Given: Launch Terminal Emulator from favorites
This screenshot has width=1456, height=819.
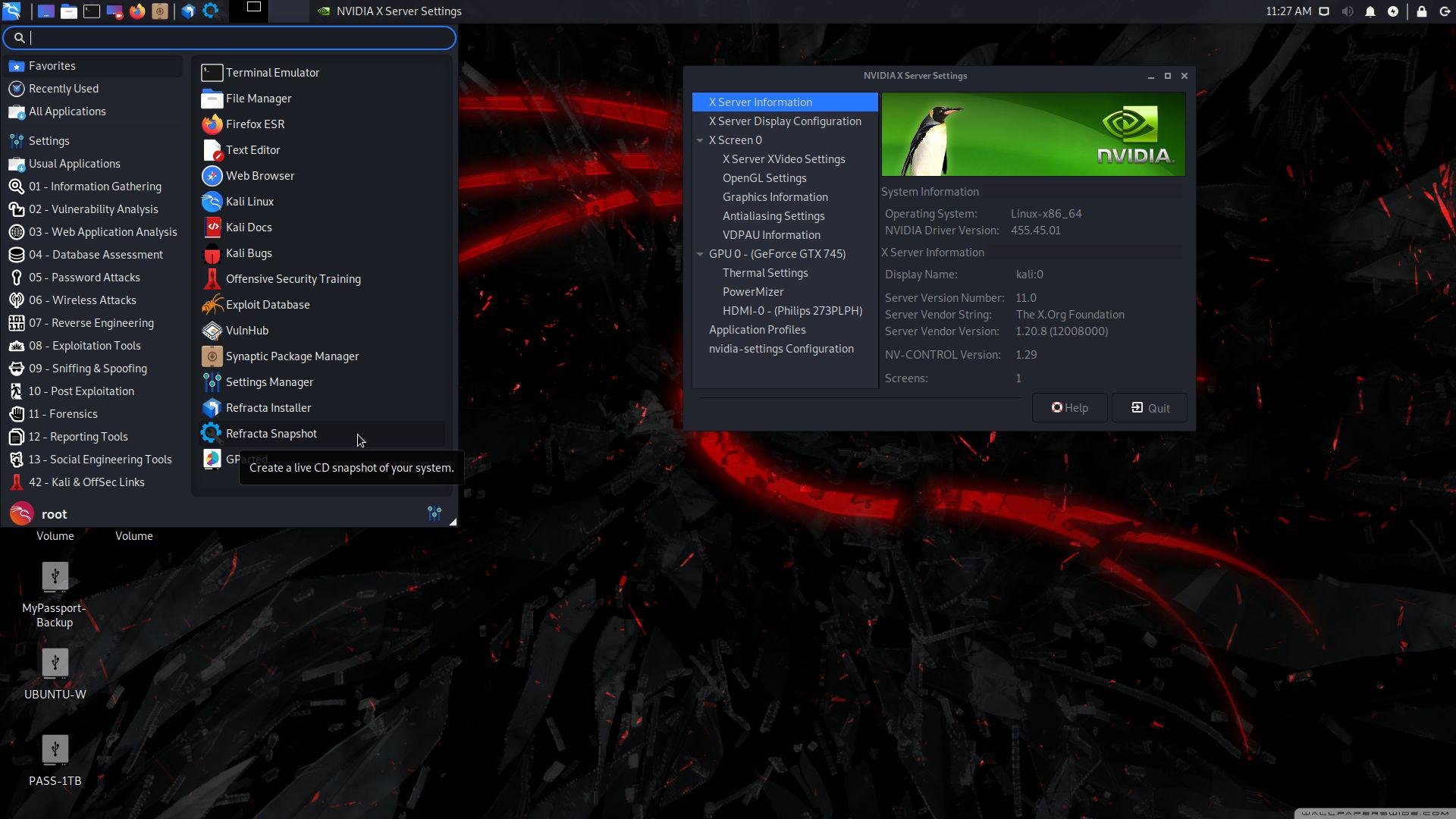Looking at the screenshot, I should click(271, 73).
